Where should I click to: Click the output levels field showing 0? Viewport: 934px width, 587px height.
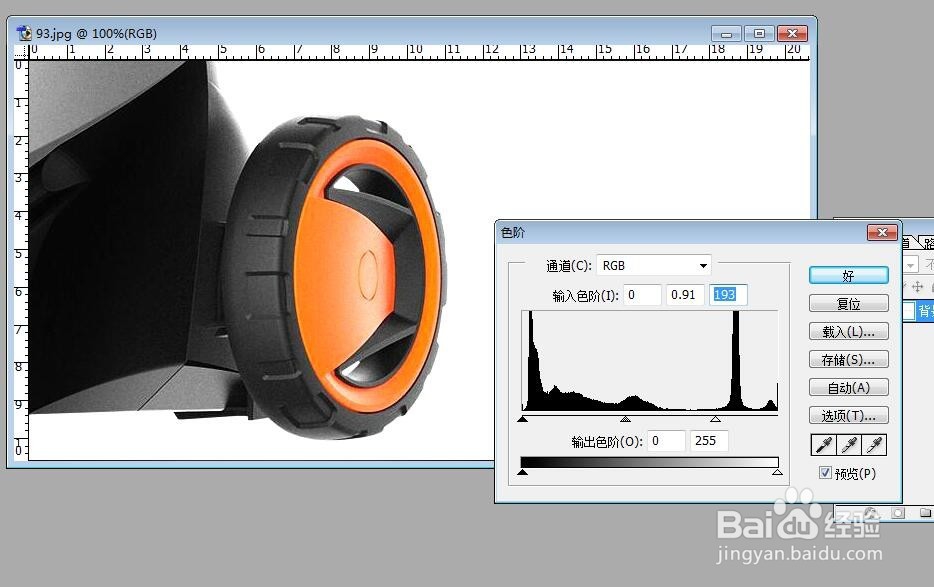click(x=666, y=441)
